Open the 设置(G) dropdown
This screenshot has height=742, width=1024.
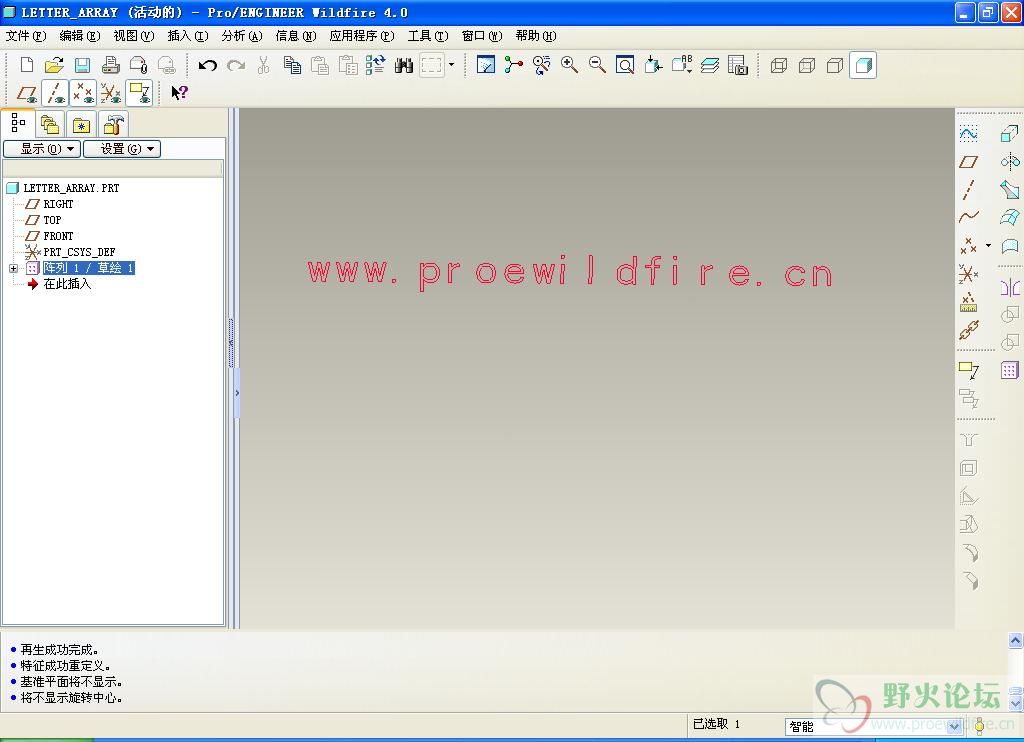coord(122,149)
